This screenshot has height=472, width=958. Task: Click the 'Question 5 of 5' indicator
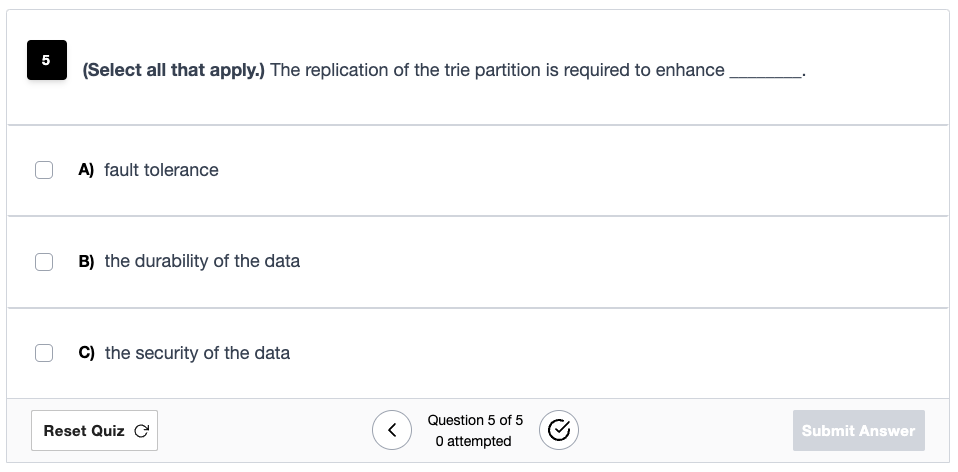[475, 420]
